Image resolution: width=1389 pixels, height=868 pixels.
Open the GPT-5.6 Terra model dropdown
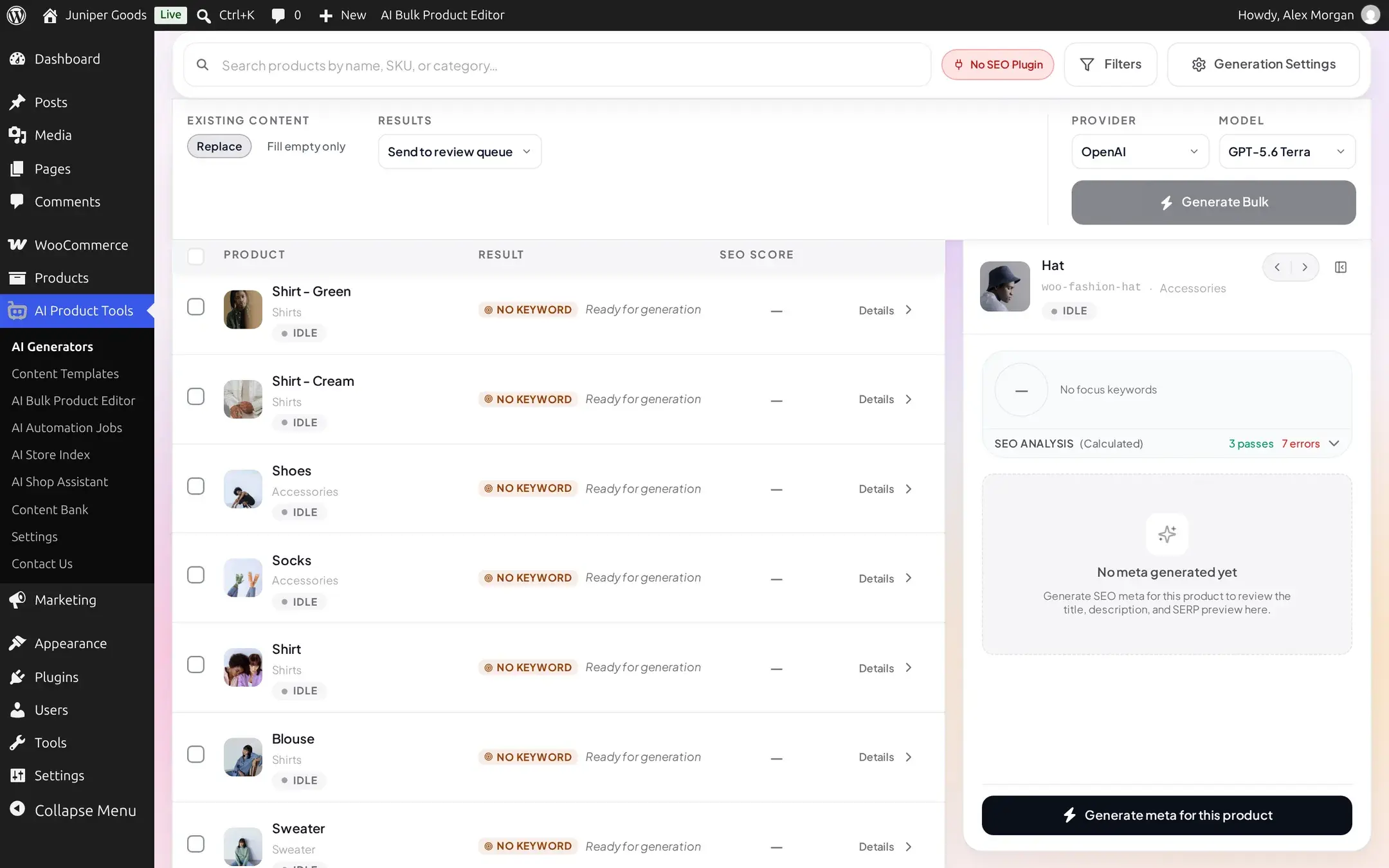tap(1287, 152)
